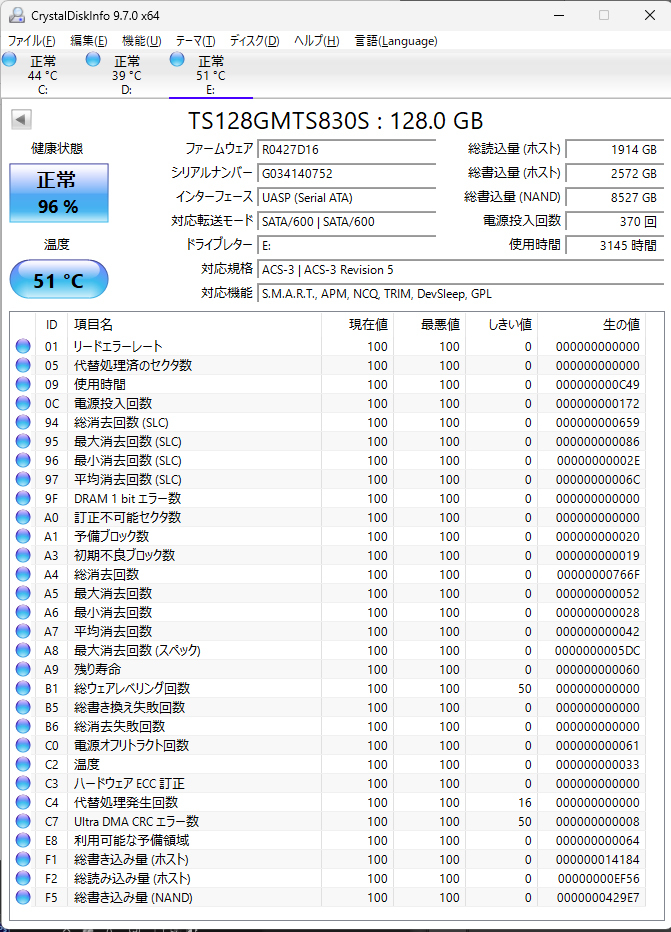Click the status orb of row 09 使用時間
Image resolution: width=671 pixels, height=932 pixels.
point(23,384)
